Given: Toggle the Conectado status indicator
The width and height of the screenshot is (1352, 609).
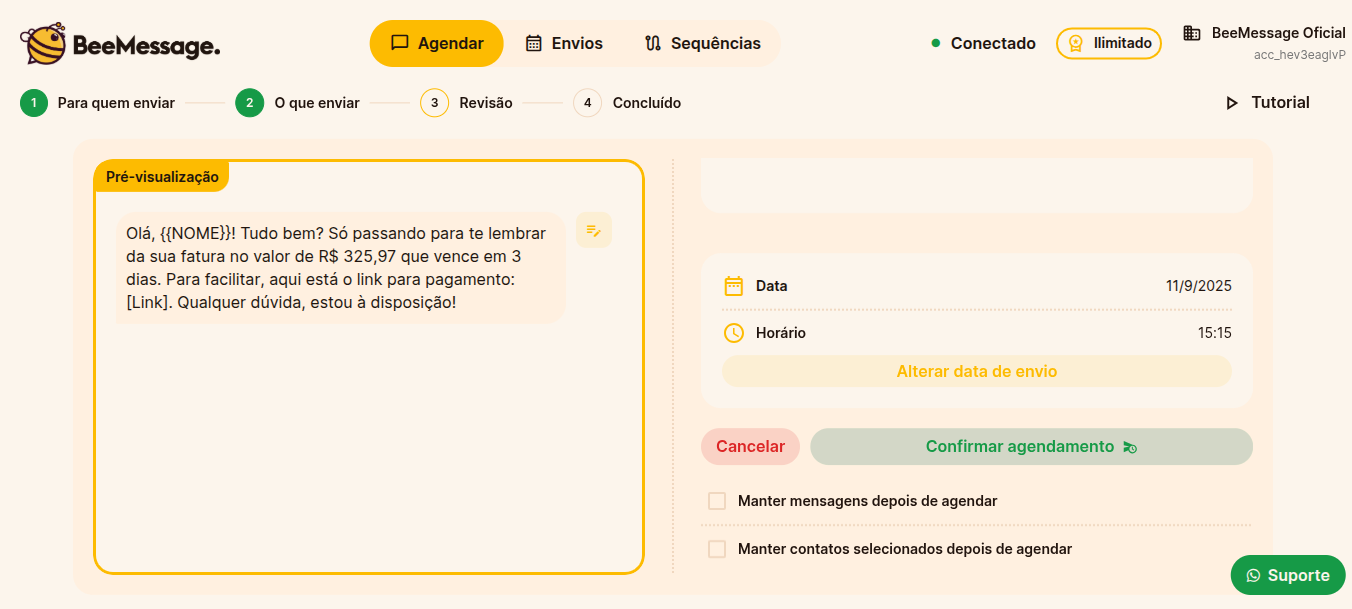Looking at the screenshot, I should [x=935, y=43].
